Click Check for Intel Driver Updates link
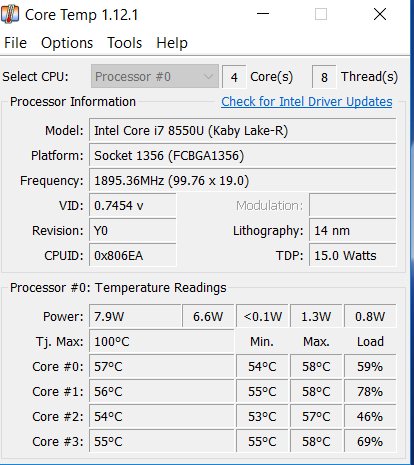 [x=307, y=102]
